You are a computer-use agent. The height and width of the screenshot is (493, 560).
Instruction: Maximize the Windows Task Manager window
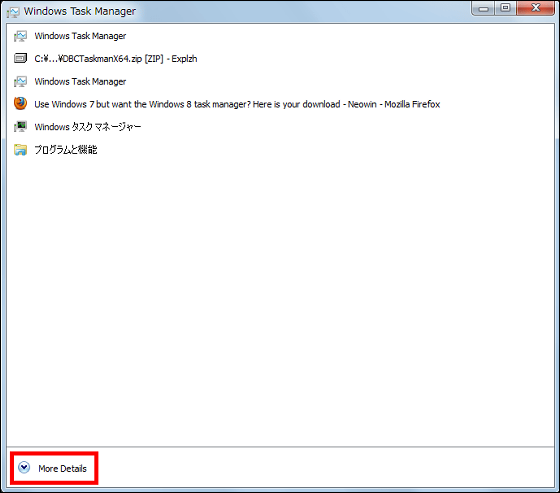pyautogui.click(x=505, y=8)
